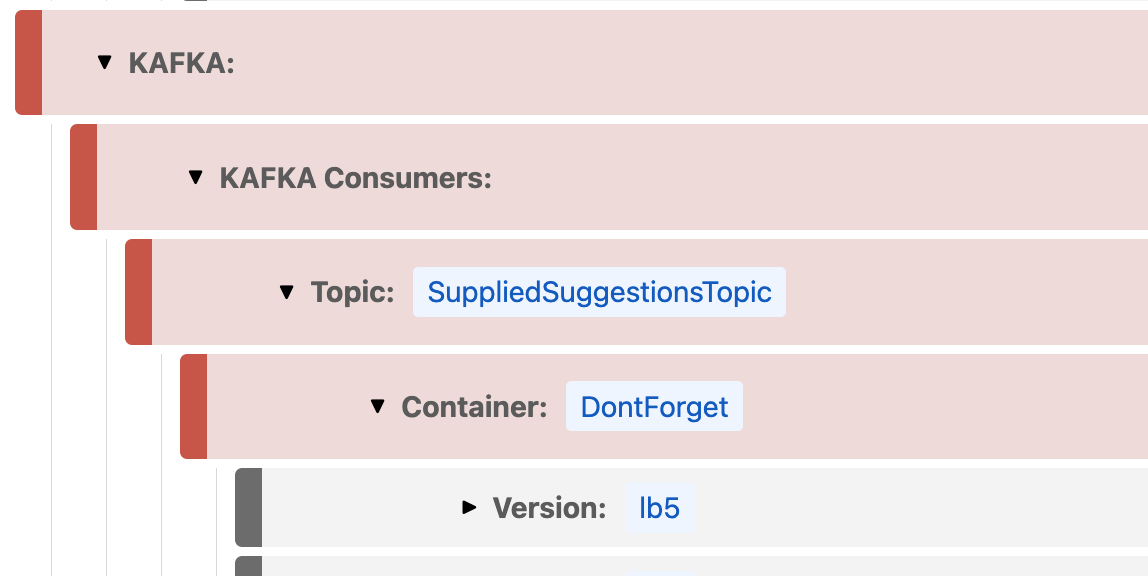The image size is (1148, 576).
Task: Collapse the KAFKA Consumers group
Action: click(194, 177)
